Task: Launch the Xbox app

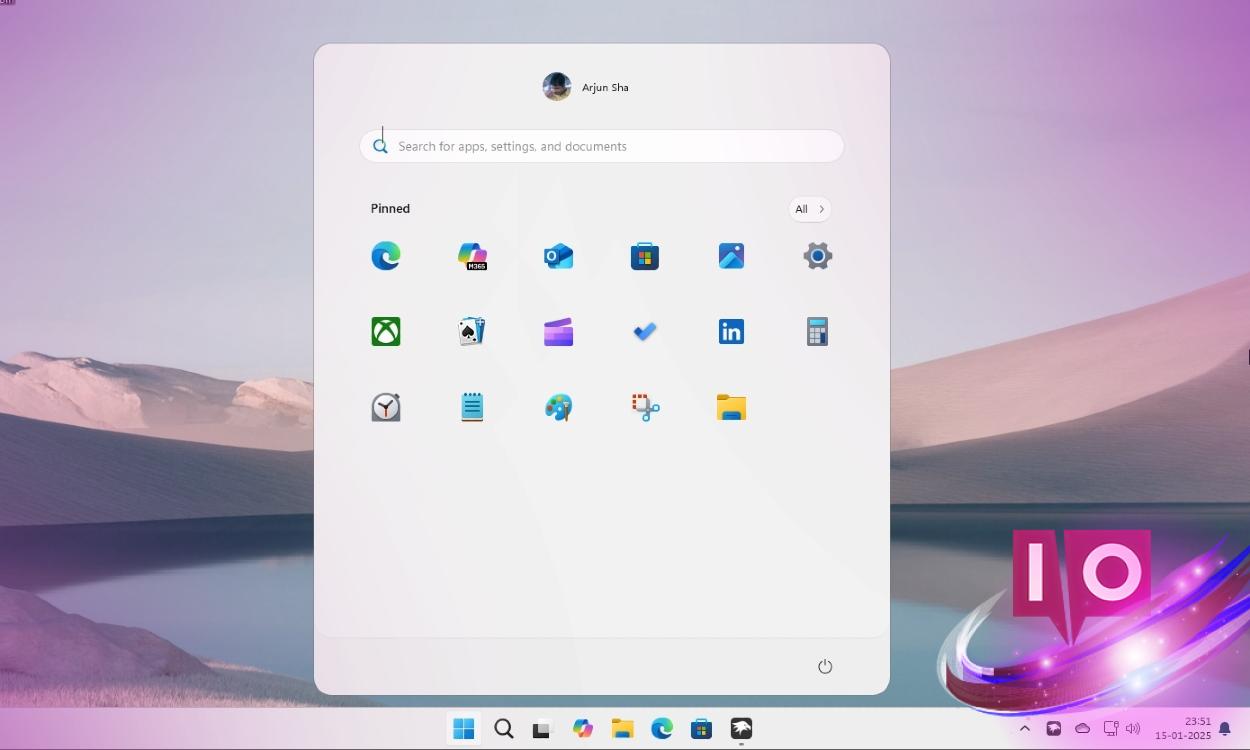Action: point(386,332)
